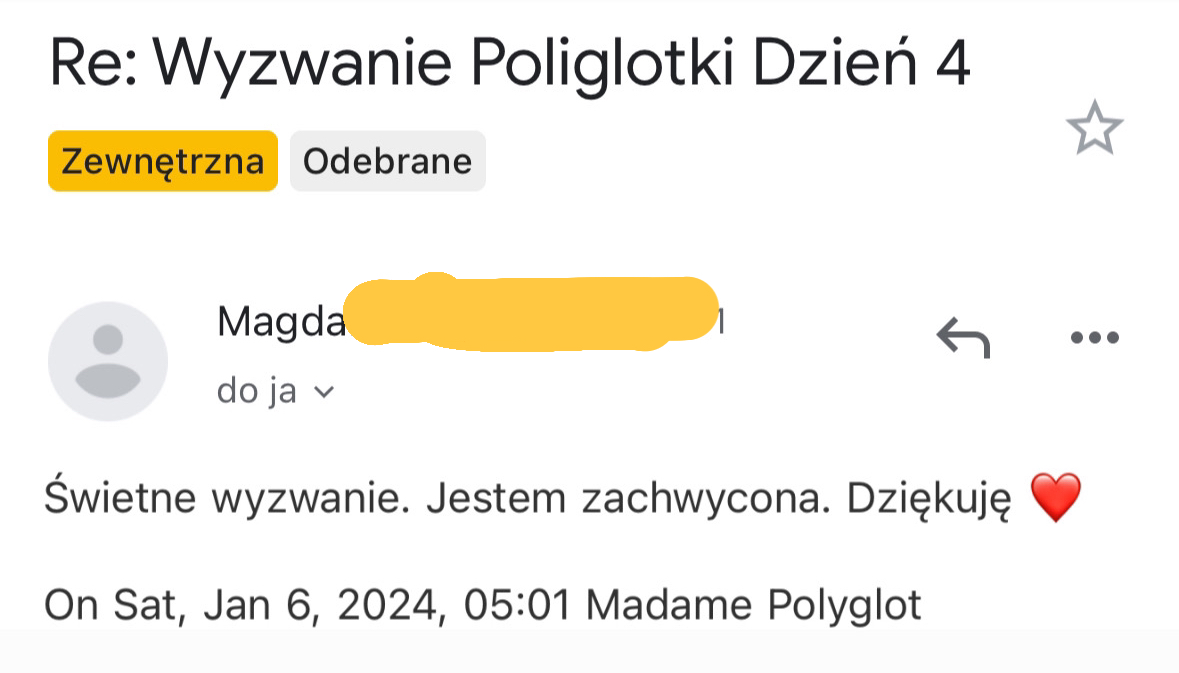Open the three-dot more options menu
1179x673 pixels.
pos(1094,337)
